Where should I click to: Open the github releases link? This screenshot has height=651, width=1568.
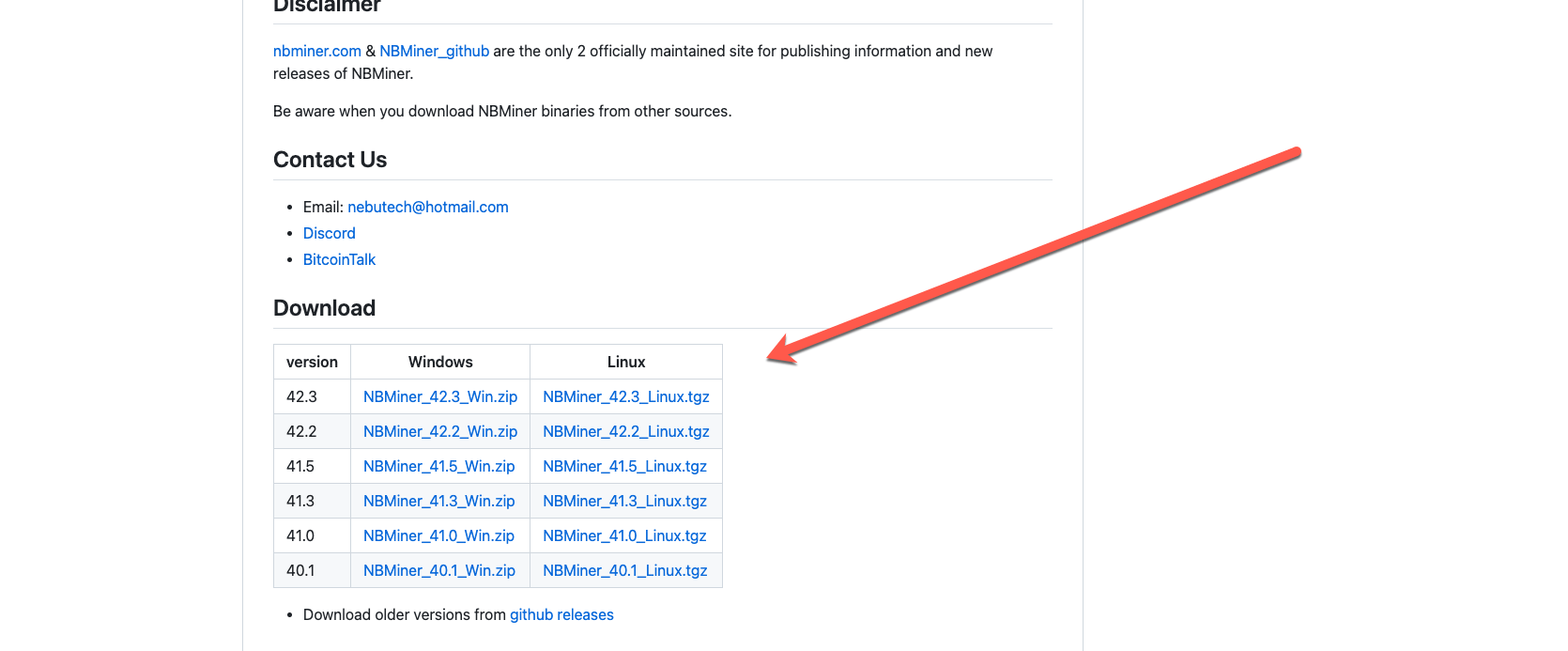click(x=561, y=615)
